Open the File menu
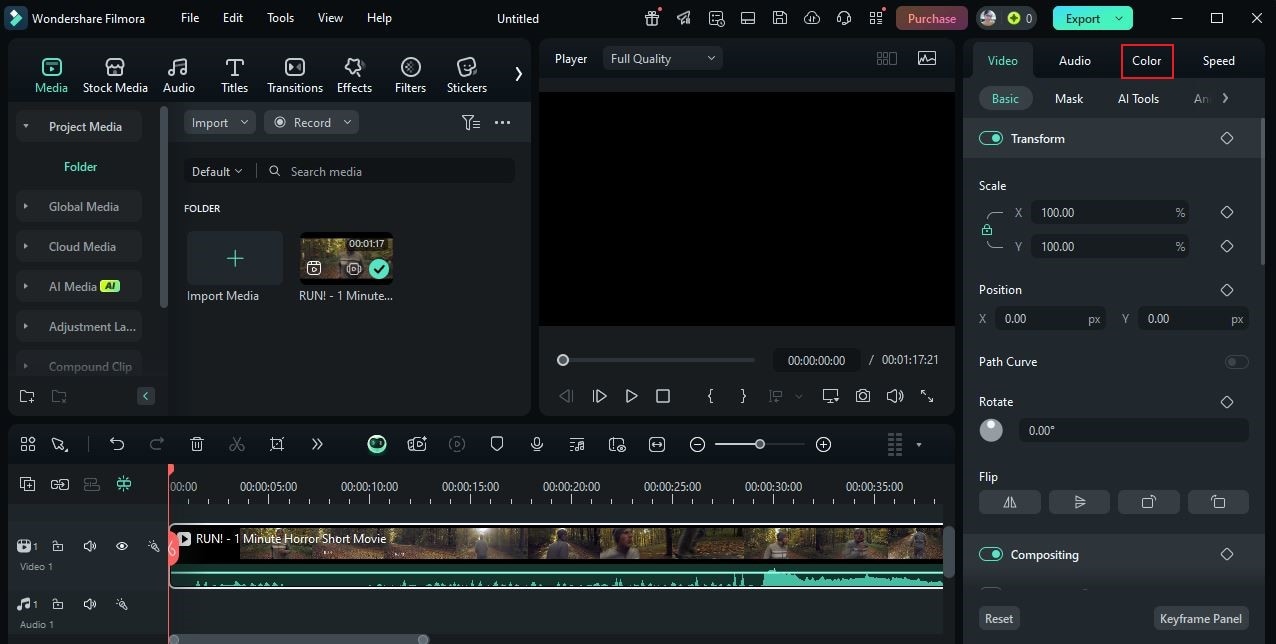 (190, 18)
